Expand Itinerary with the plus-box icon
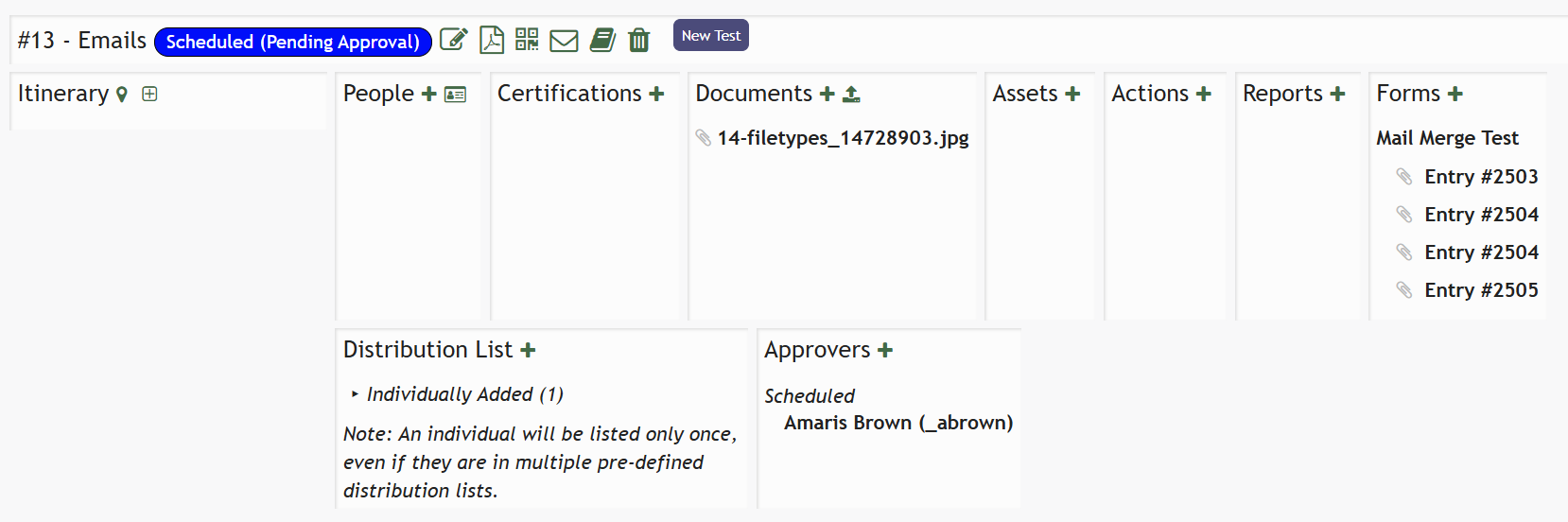The image size is (1568, 522). pos(149,94)
